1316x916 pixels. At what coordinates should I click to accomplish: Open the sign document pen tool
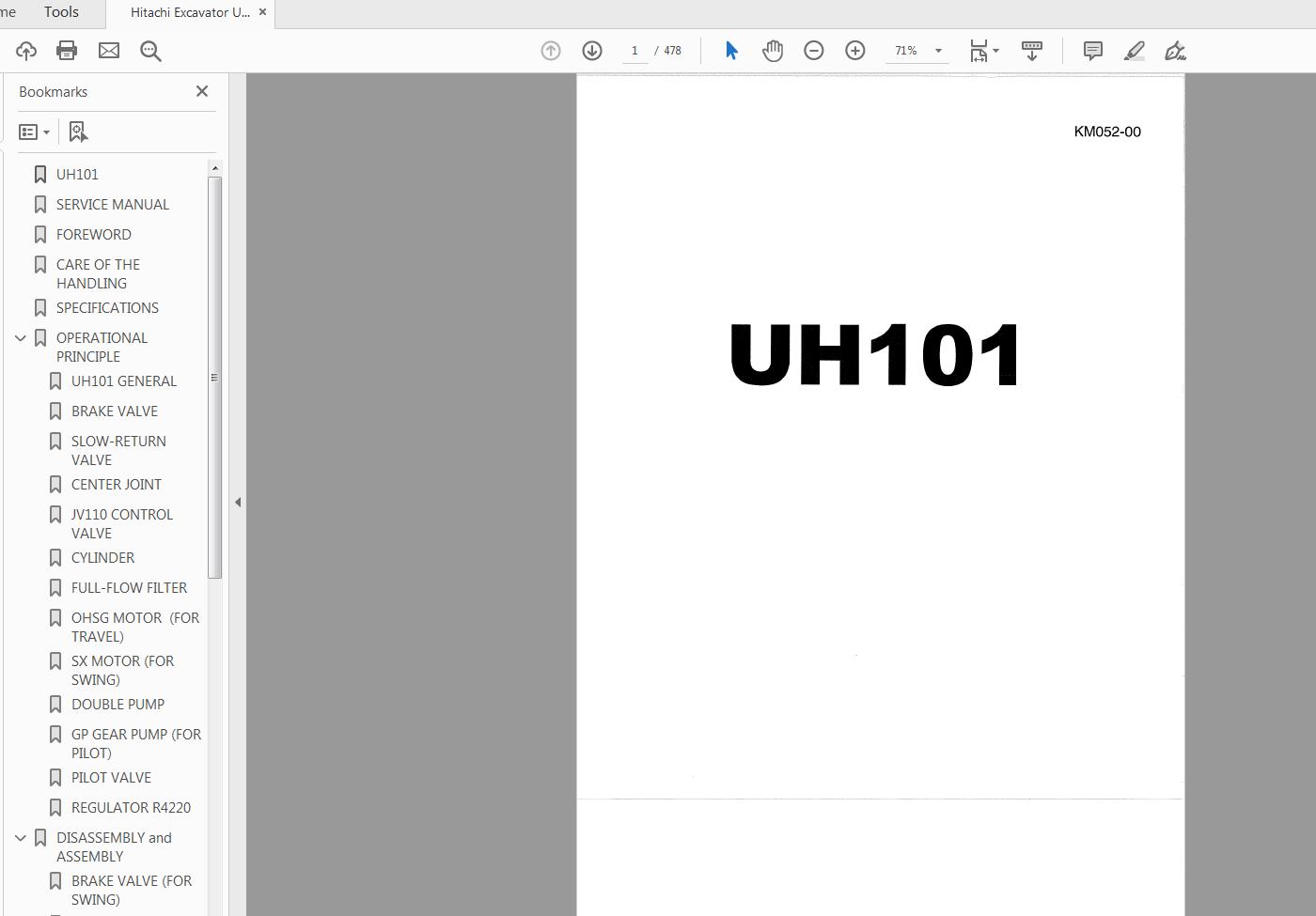(1175, 51)
